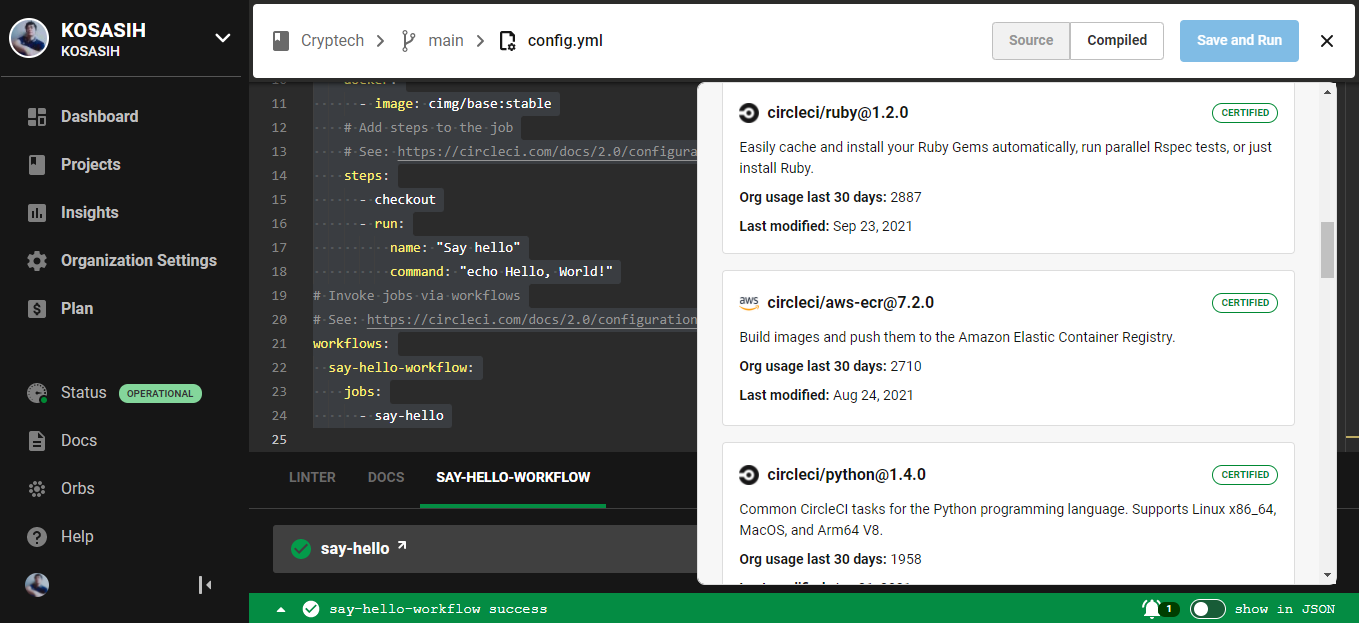
Task: Open Plan dollar icon
Action: coord(37,309)
